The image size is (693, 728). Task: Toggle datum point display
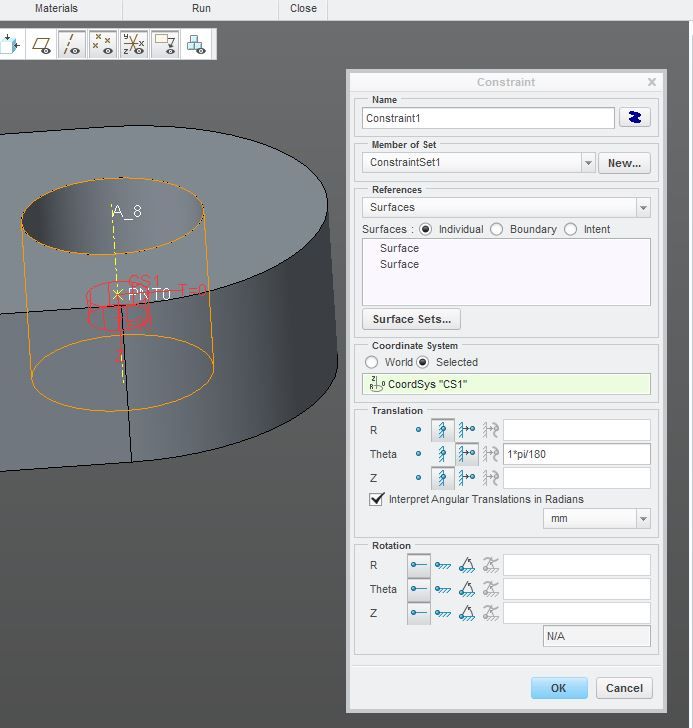(x=102, y=45)
